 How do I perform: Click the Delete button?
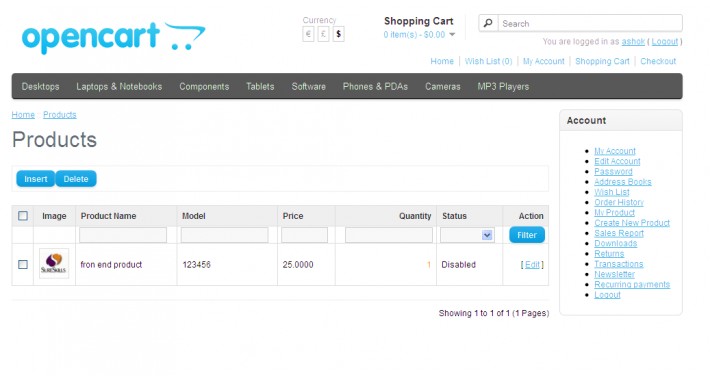76,179
